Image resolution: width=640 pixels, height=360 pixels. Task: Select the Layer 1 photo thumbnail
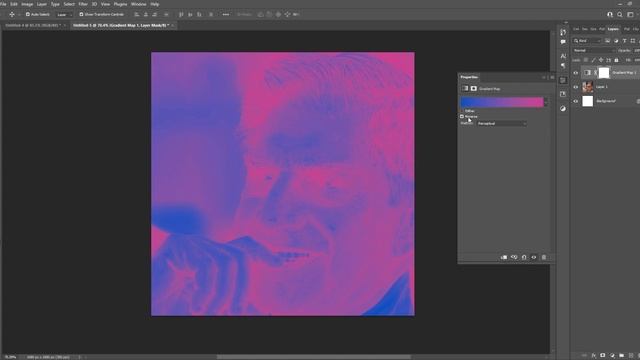click(587, 87)
